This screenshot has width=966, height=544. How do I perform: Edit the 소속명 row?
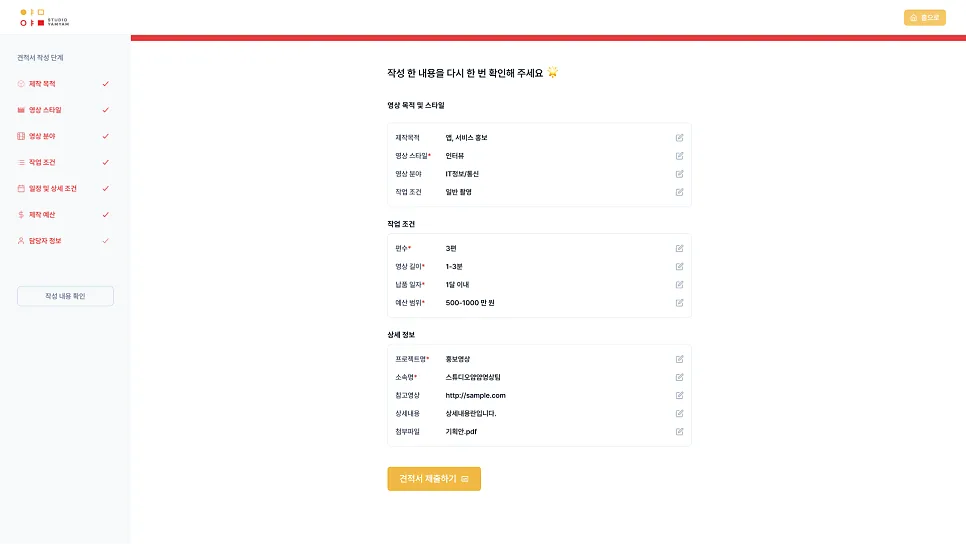[679, 377]
